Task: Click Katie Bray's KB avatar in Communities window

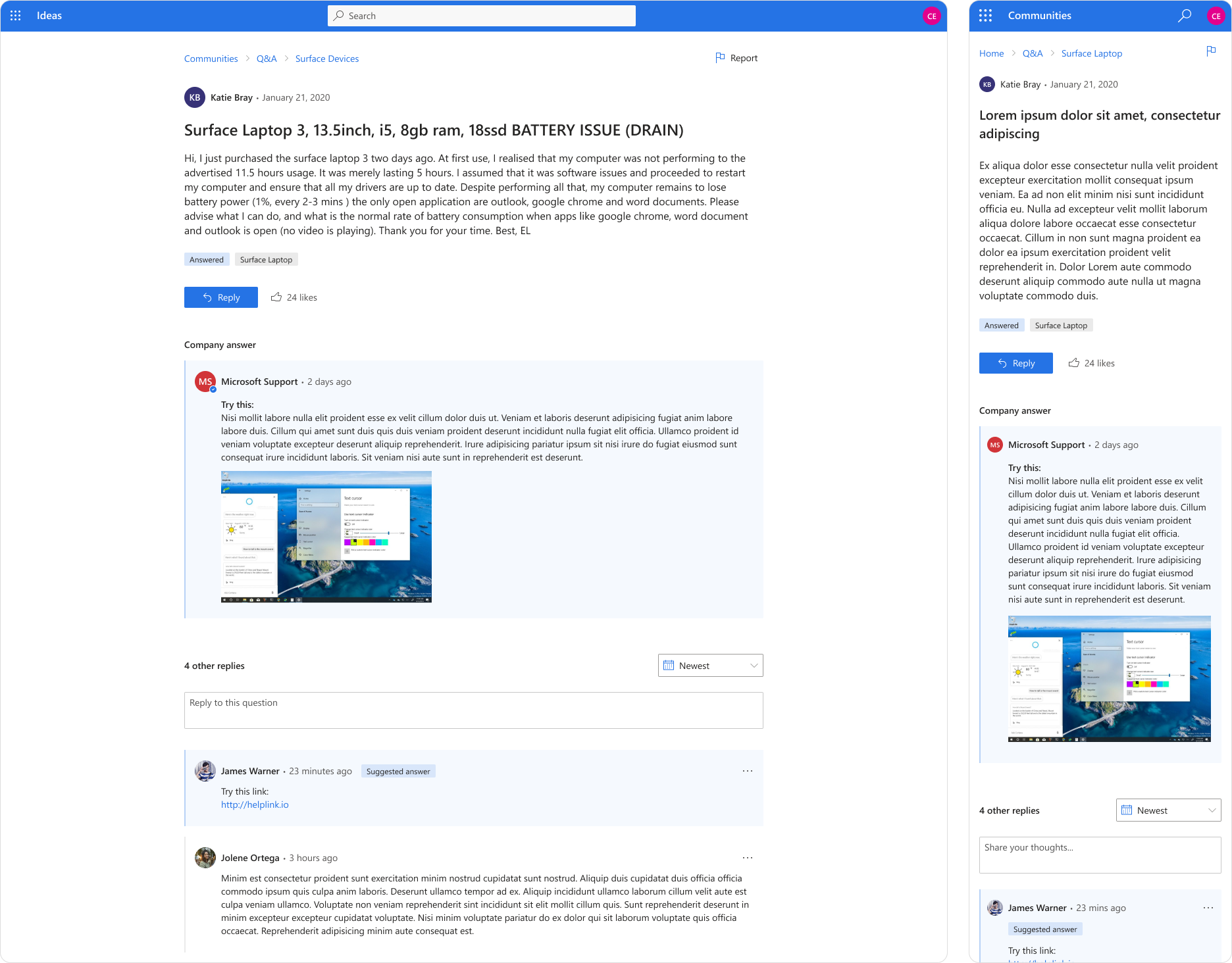Action: pyautogui.click(x=987, y=84)
